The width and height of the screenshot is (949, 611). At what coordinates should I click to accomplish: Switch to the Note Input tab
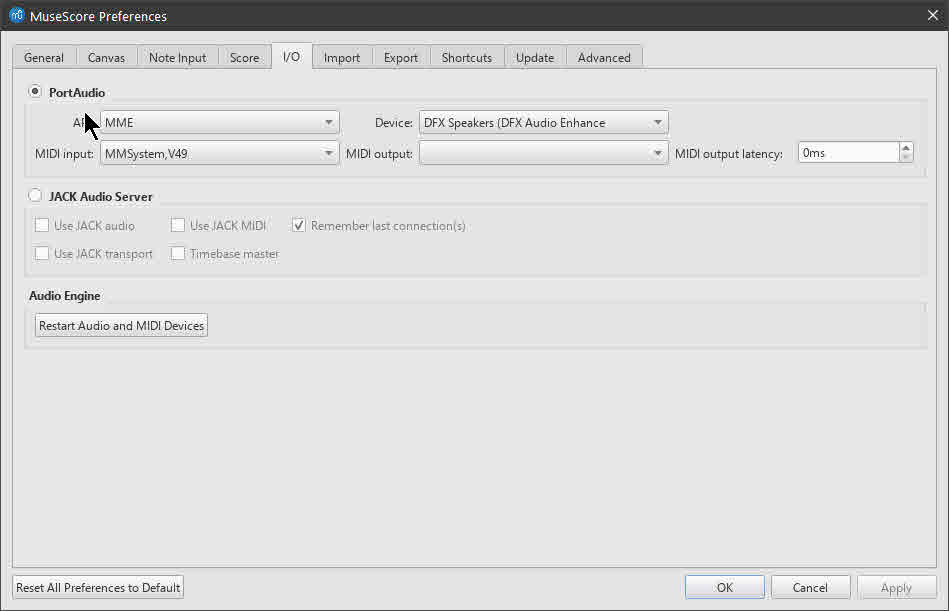click(x=177, y=57)
